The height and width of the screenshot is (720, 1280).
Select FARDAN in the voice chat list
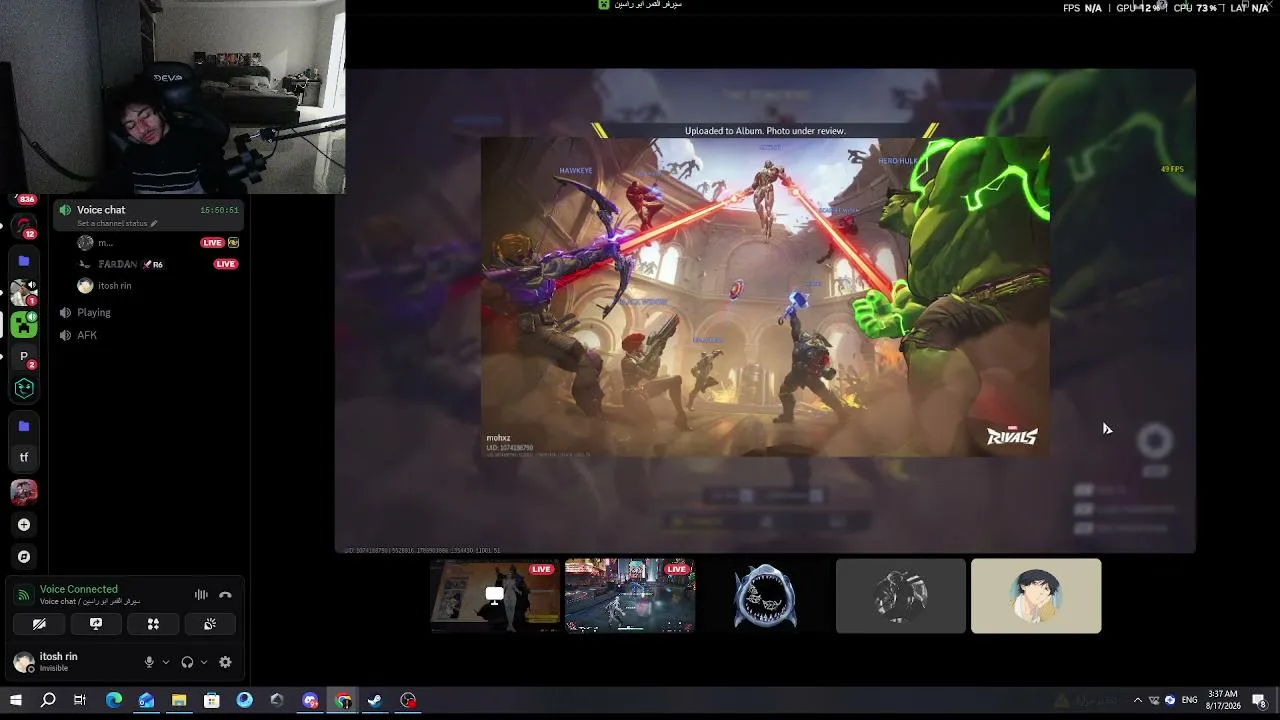(x=117, y=264)
